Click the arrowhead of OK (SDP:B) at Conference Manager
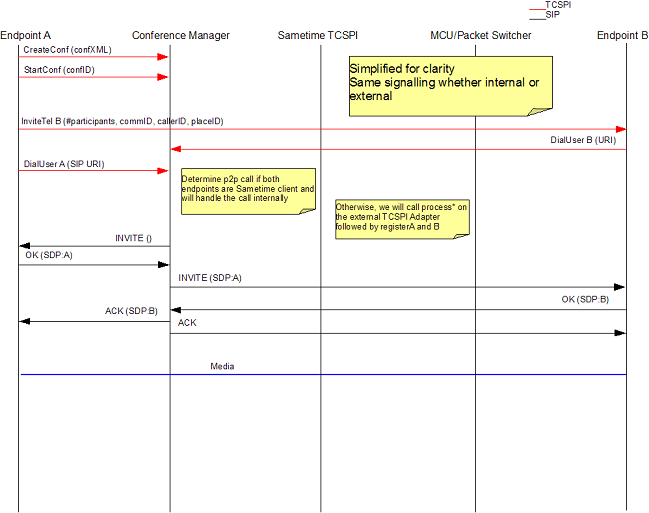Viewport: 649px width, 513px height. tap(176, 310)
